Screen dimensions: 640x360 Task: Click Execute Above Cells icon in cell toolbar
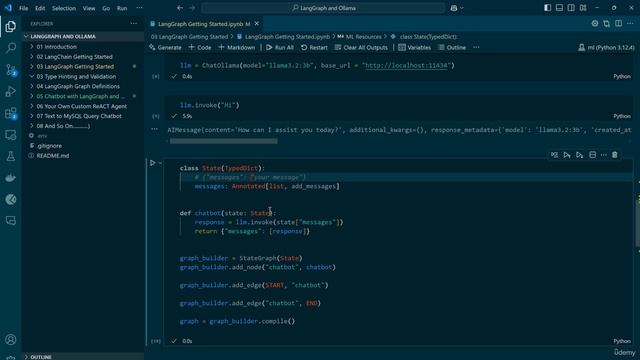tap(567, 155)
